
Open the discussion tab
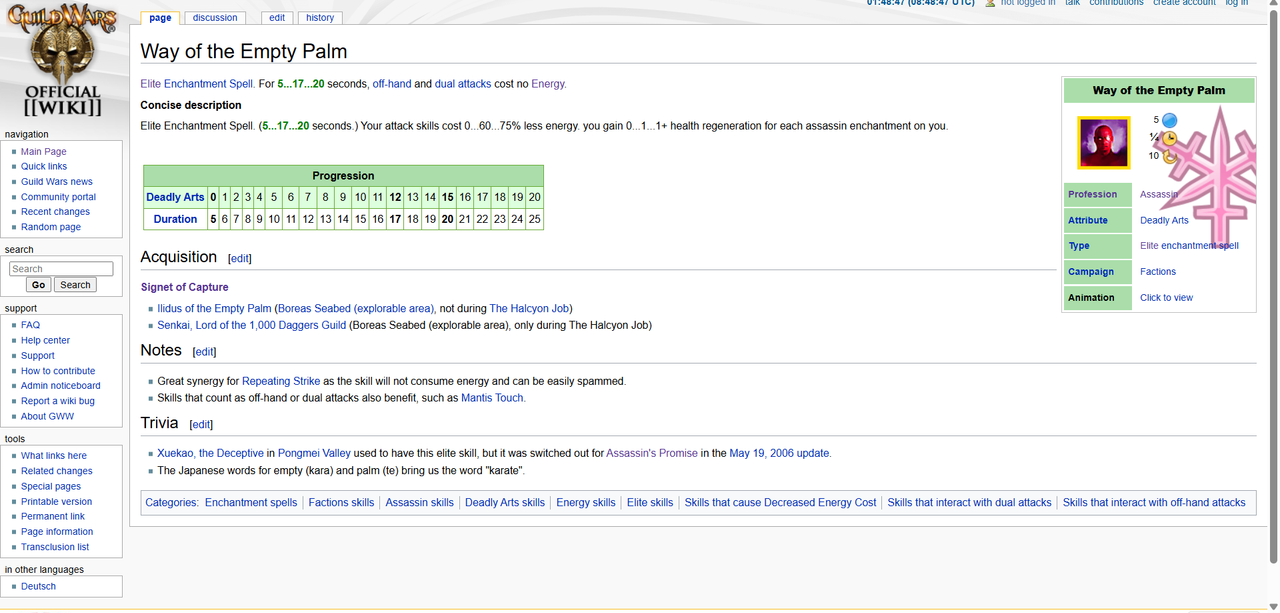[215, 17]
